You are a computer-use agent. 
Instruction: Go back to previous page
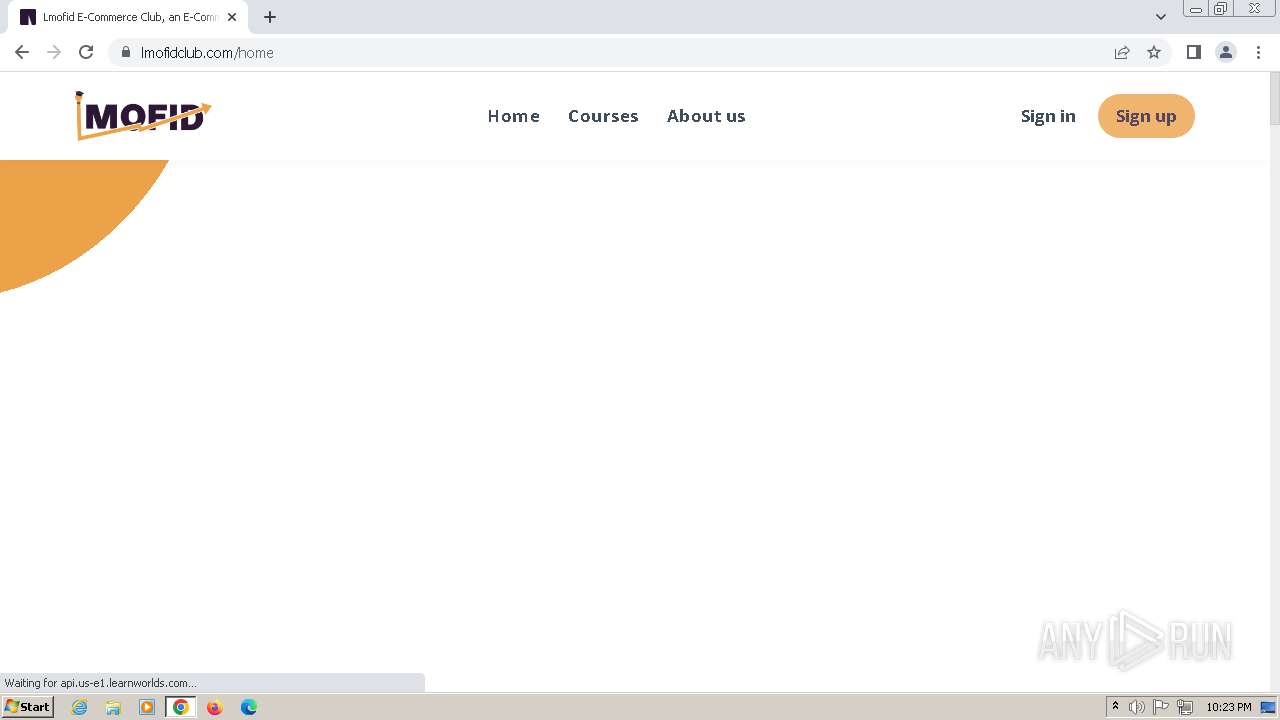click(22, 52)
